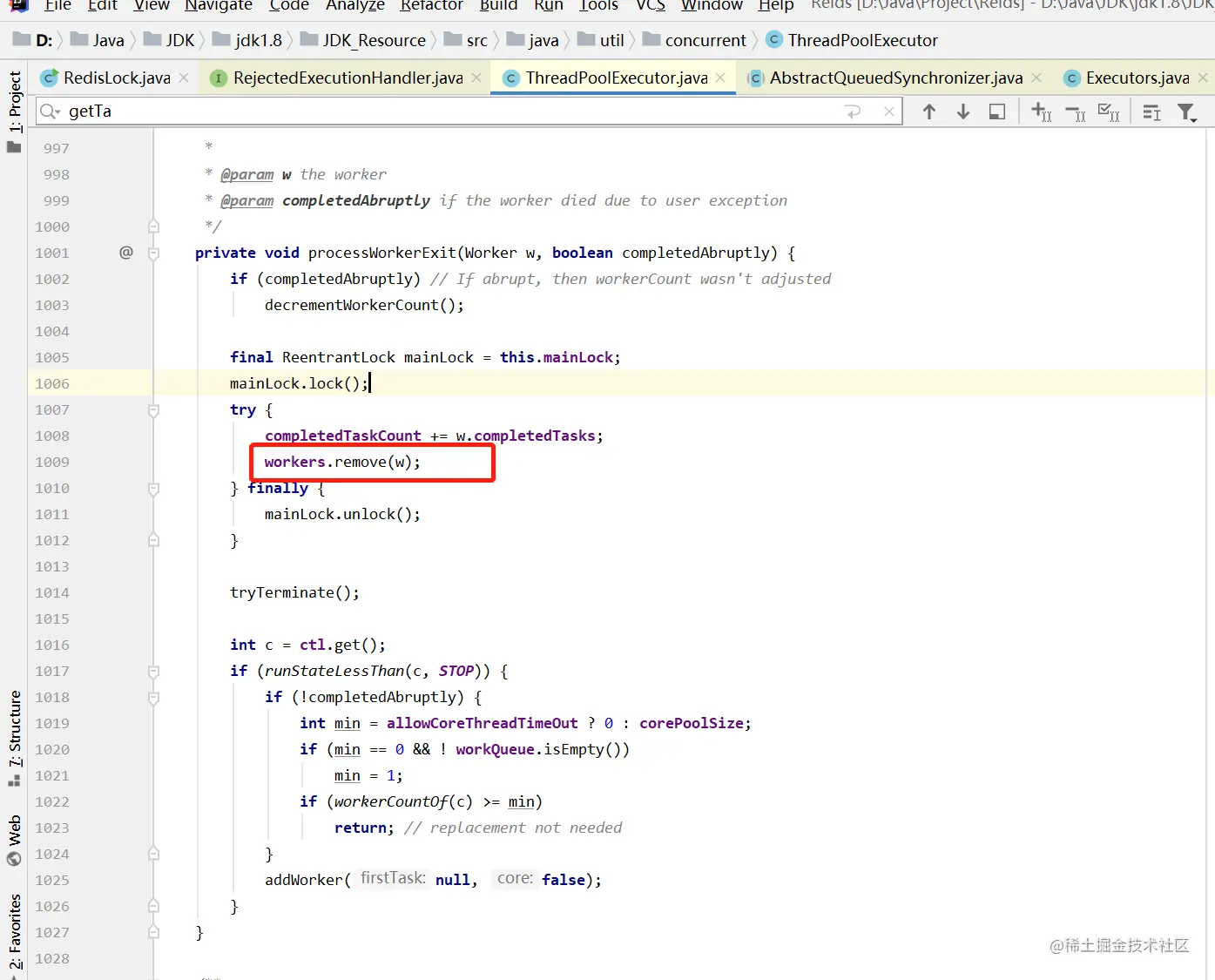Toggle multiline search layout icon
Screen dimensions: 1215x980
(1151, 112)
